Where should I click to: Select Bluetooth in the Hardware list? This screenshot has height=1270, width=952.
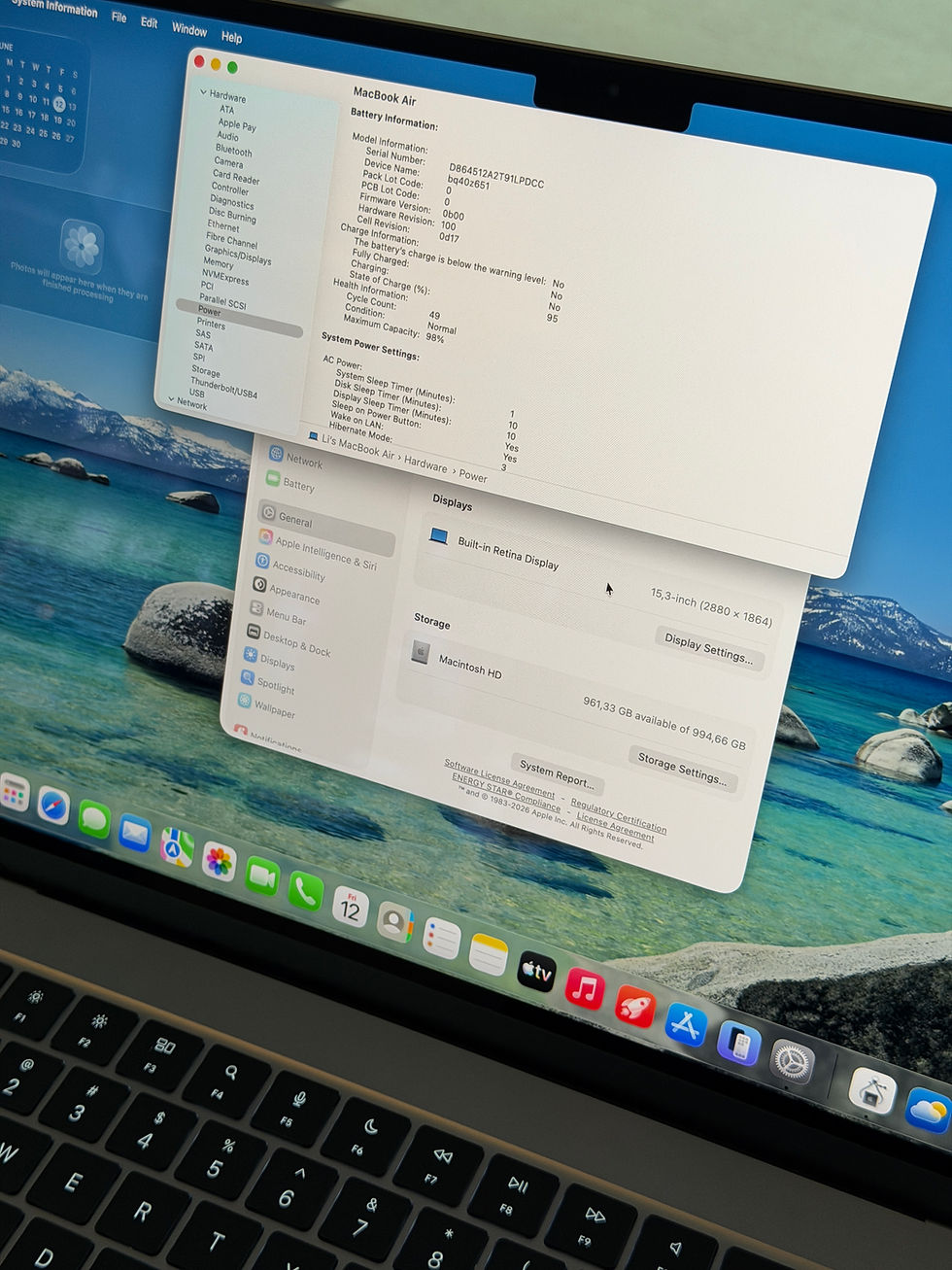tap(233, 151)
